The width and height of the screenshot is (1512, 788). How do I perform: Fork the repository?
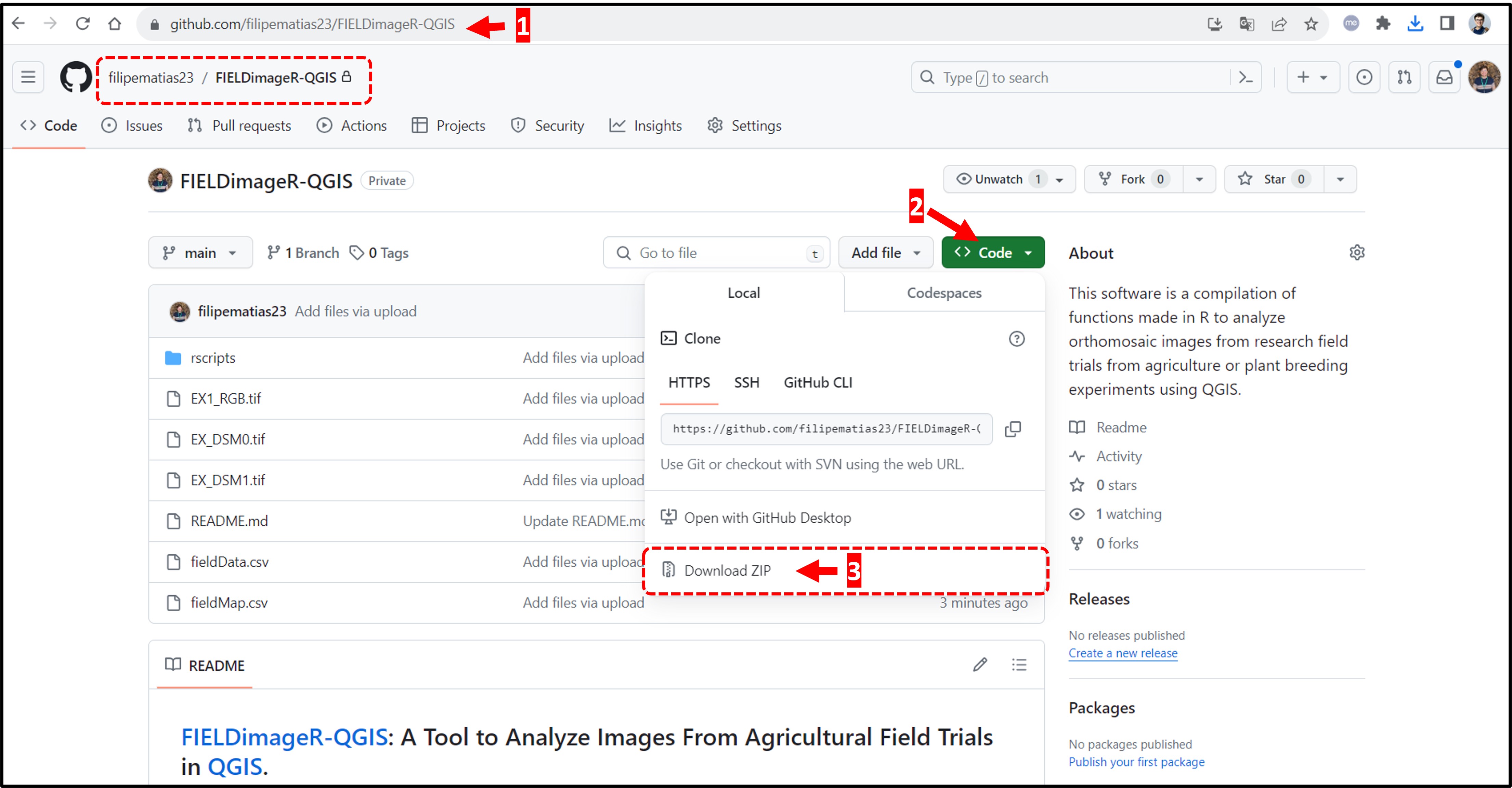click(x=1133, y=179)
